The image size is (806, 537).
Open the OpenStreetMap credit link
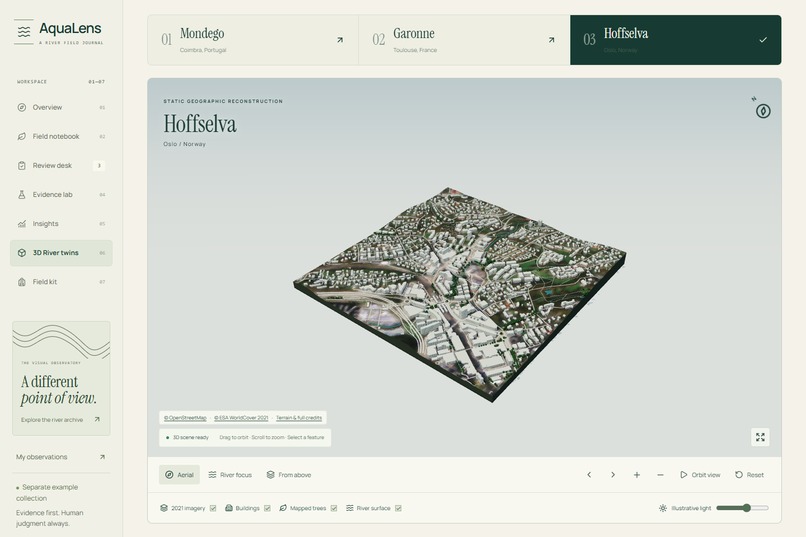click(185, 418)
